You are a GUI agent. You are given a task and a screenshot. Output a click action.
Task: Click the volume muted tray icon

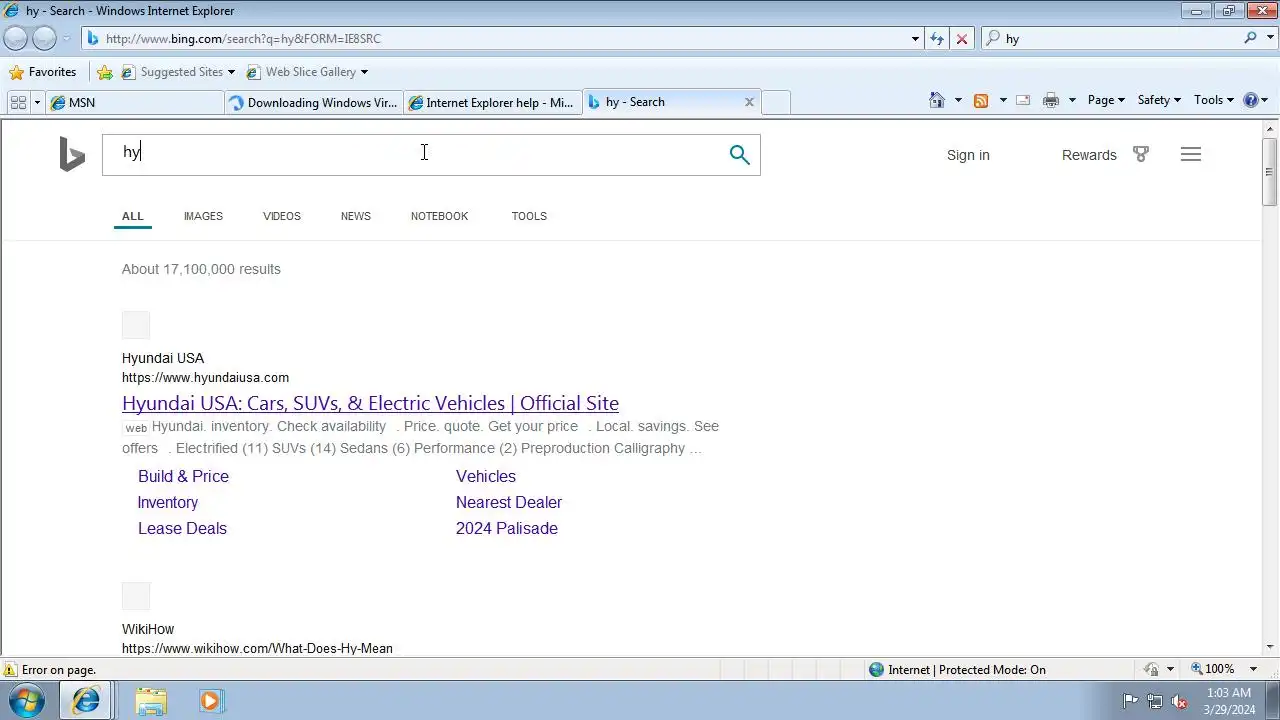point(1179,701)
